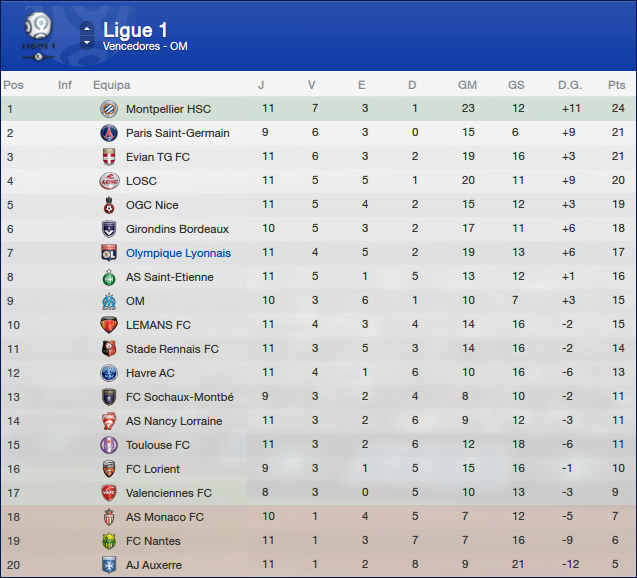The image size is (637, 578).
Task: Sort table by Equipa column header
Action: point(111,85)
